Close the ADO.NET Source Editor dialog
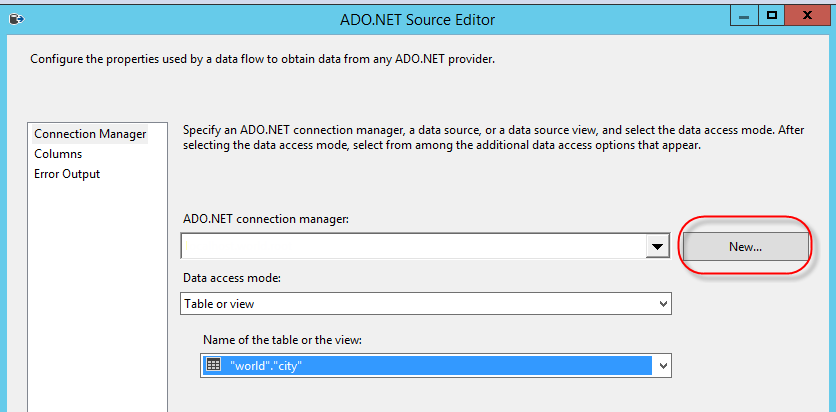This screenshot has width=836, height=412. coord(808,17)
